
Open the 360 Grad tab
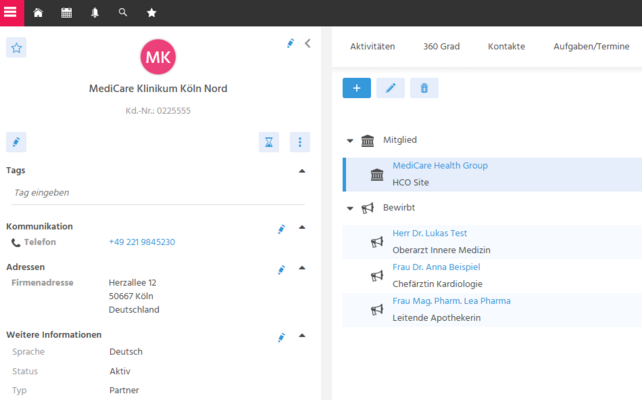441,47
